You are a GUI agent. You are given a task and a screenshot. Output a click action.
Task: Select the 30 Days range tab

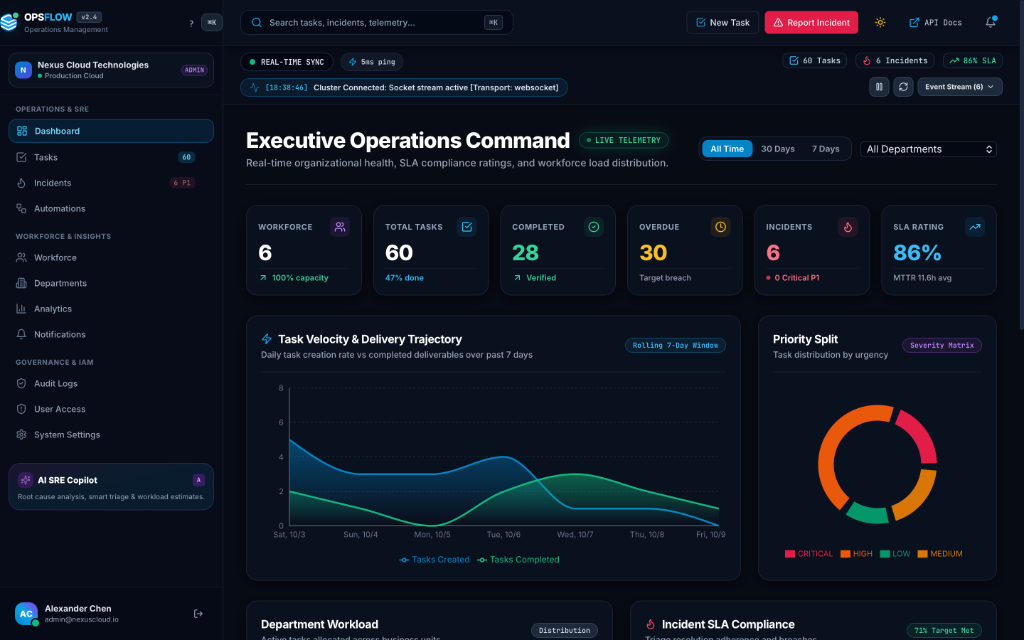(x=778, y=149)
